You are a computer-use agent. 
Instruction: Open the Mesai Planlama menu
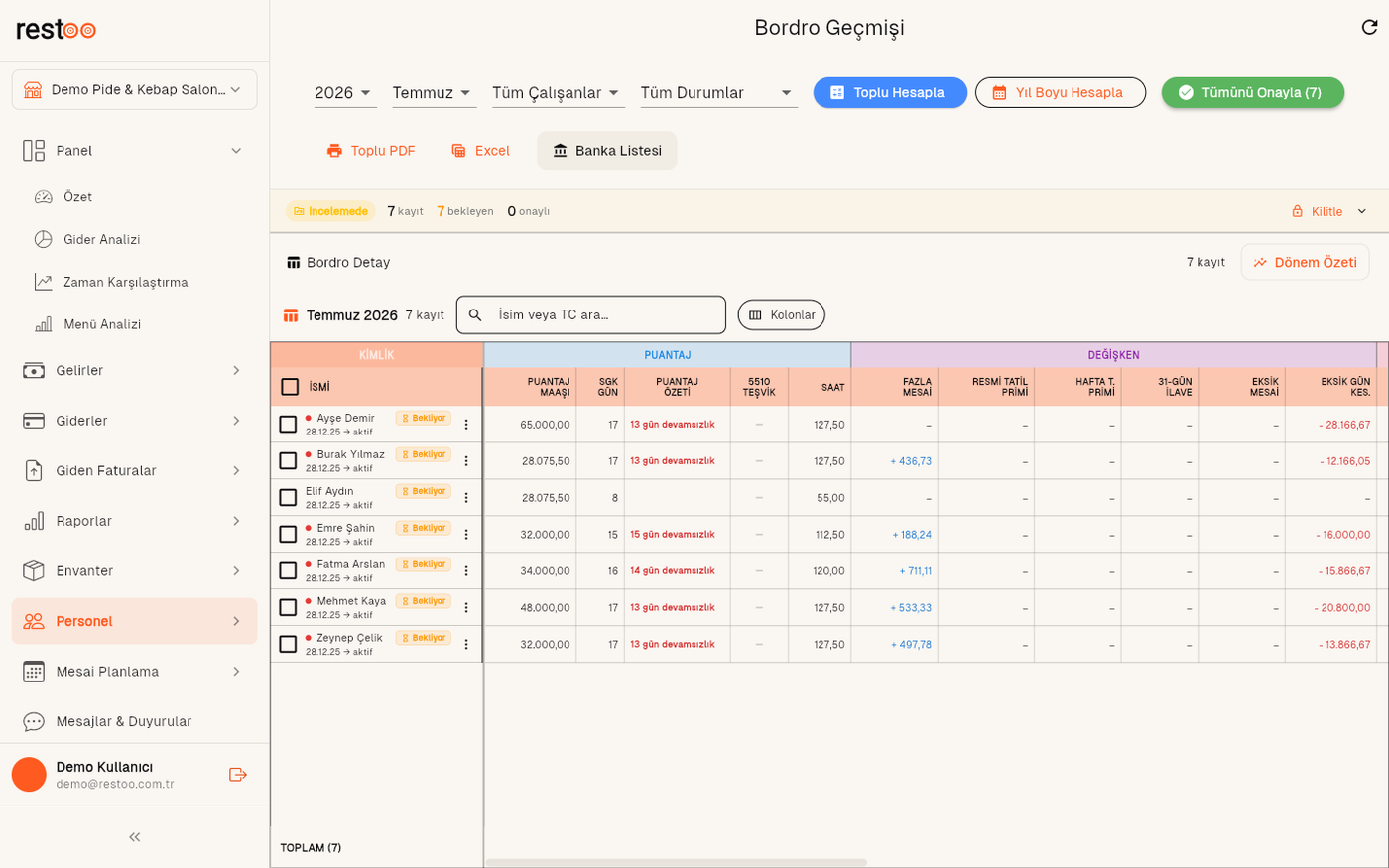[135, 673]
